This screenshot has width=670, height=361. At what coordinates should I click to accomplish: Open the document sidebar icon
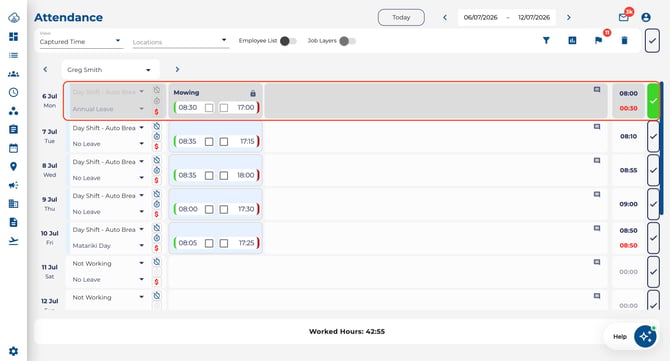click(13, 222)
